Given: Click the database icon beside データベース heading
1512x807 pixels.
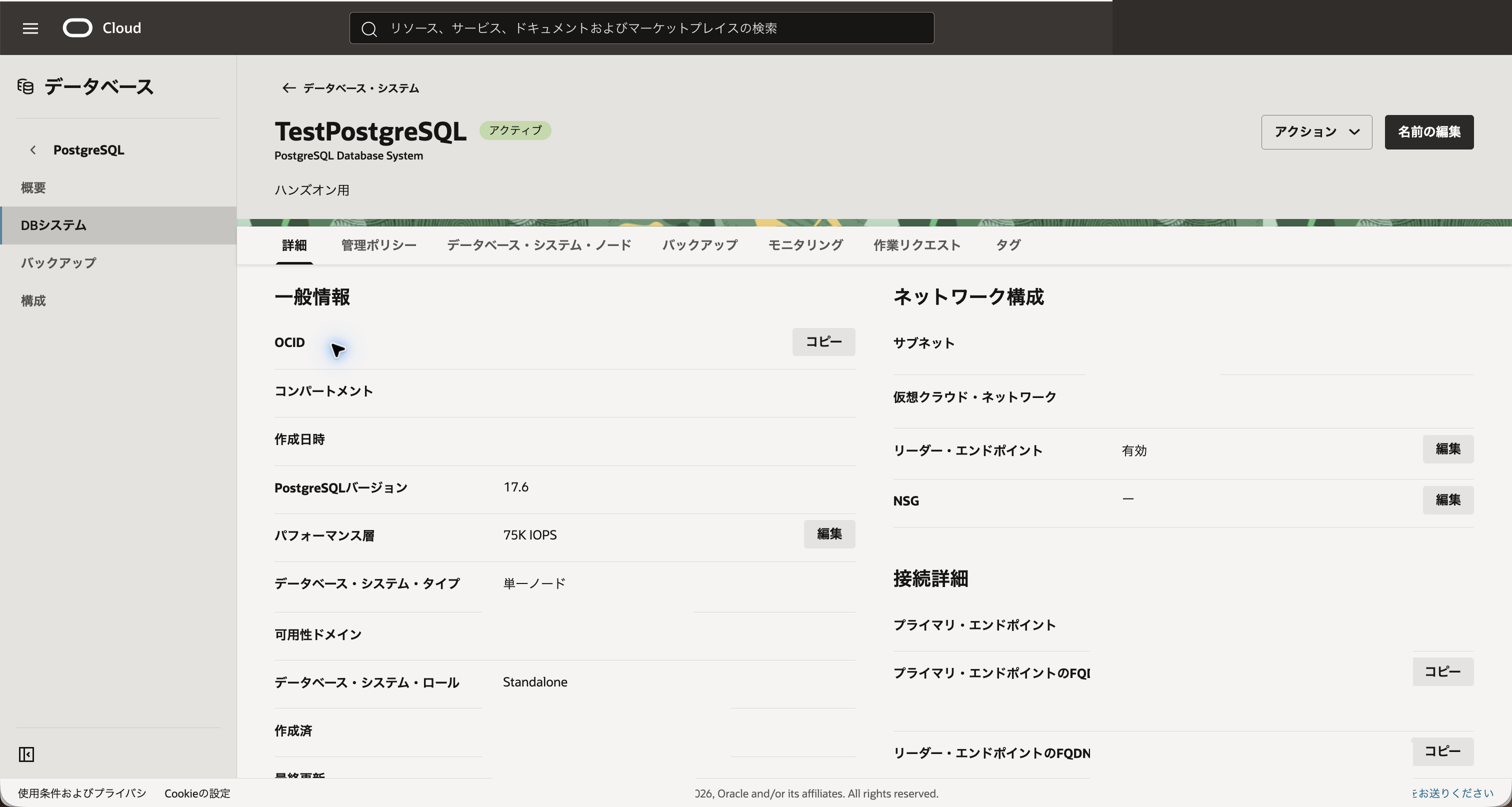Looking at the screenshot, I should tap(25, 87).
